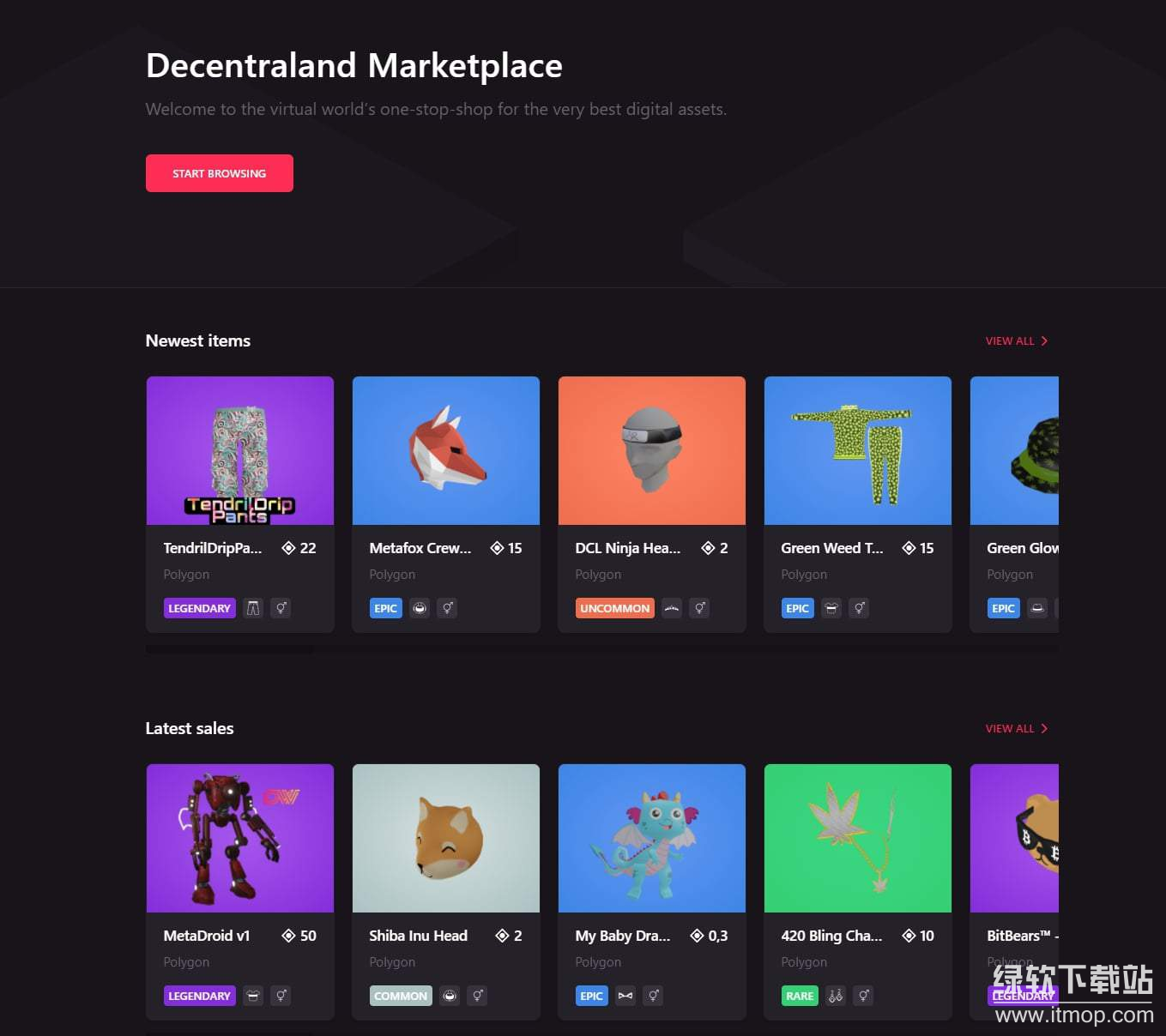Click the hat icon on Green Glow card

coord(1037,608)
